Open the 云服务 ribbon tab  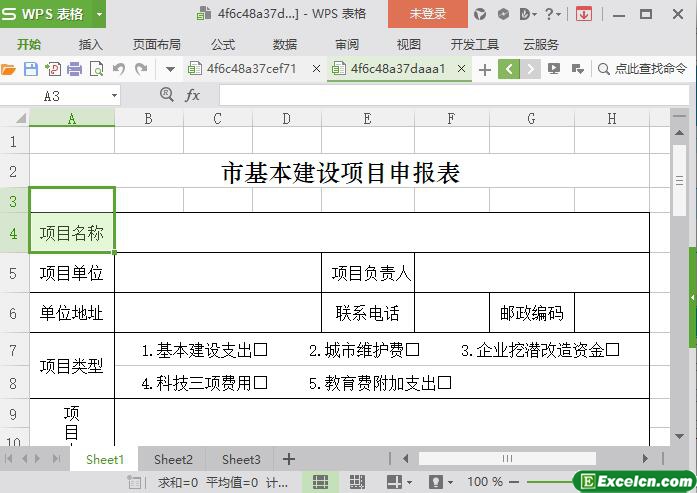(541, 44)
